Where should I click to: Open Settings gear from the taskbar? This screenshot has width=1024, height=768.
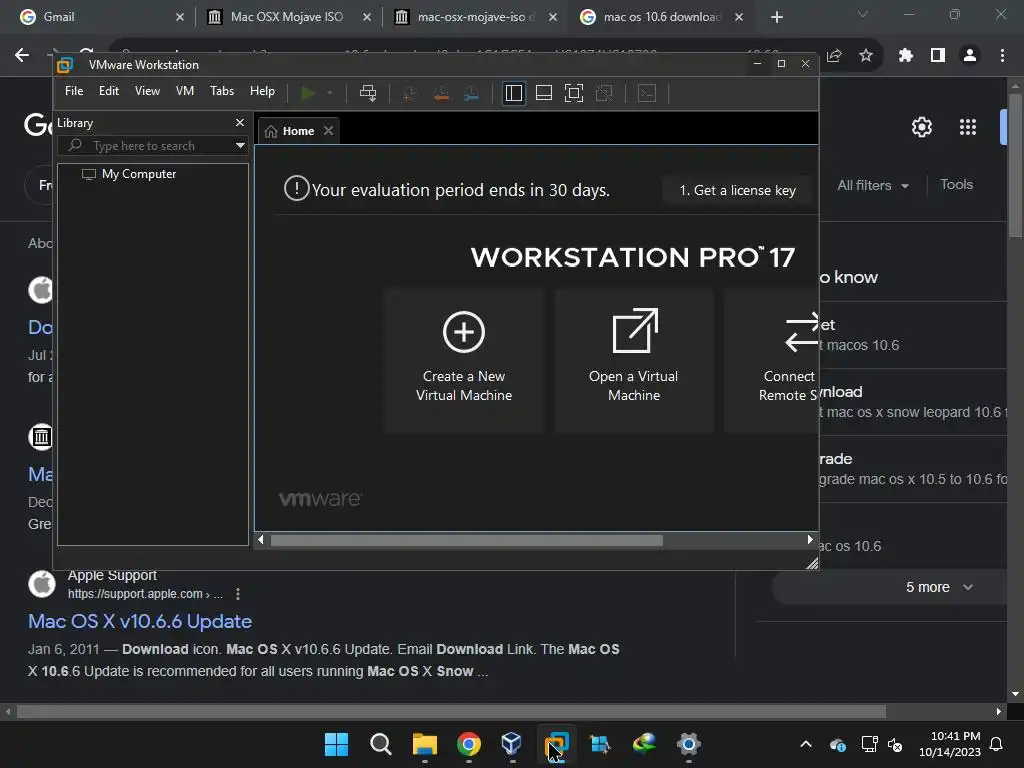[688, 744]
